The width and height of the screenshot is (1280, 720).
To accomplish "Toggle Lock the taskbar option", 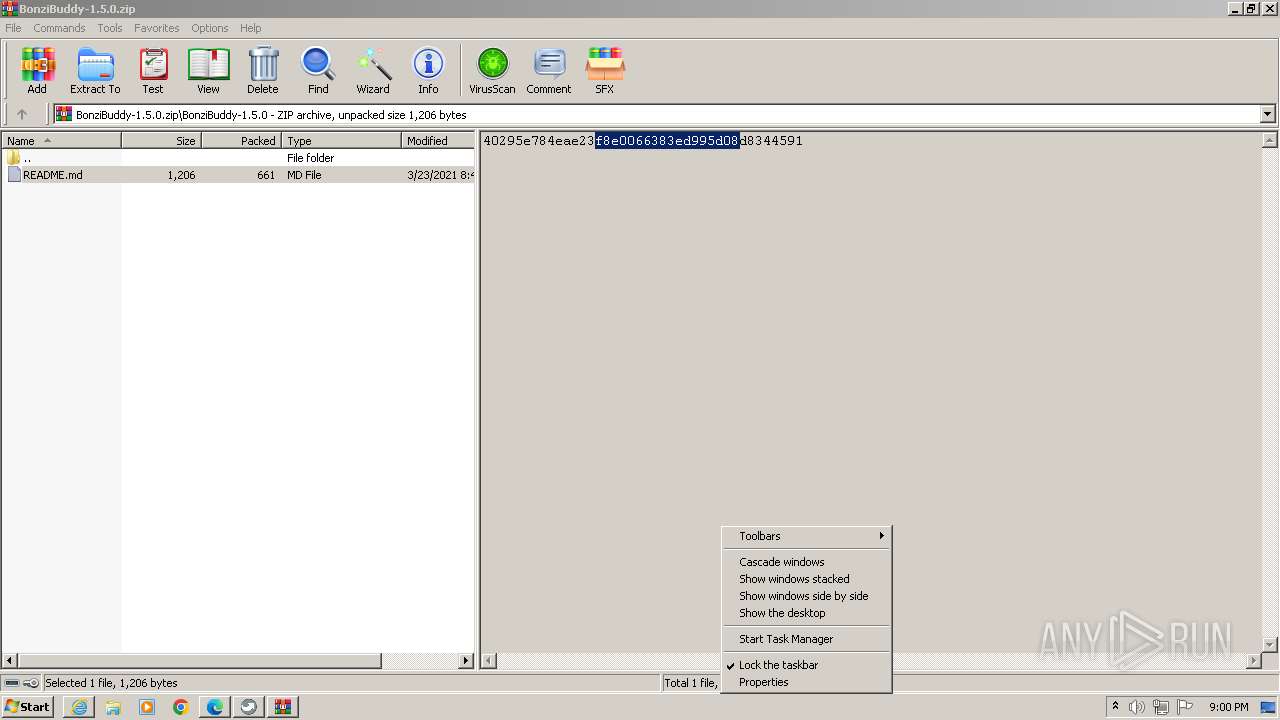I will [x=806, y=665].
